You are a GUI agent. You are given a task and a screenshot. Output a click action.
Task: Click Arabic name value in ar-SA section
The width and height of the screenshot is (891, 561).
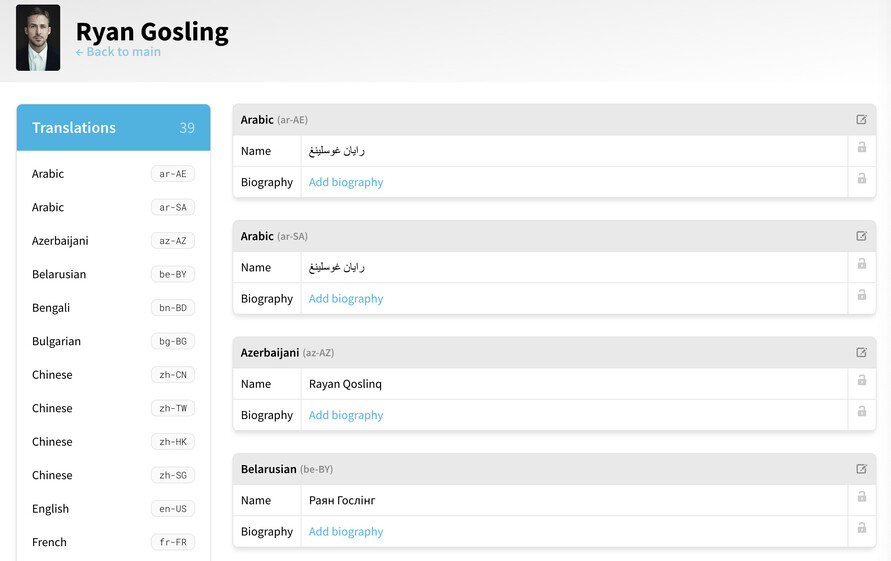tap(336, 267)
